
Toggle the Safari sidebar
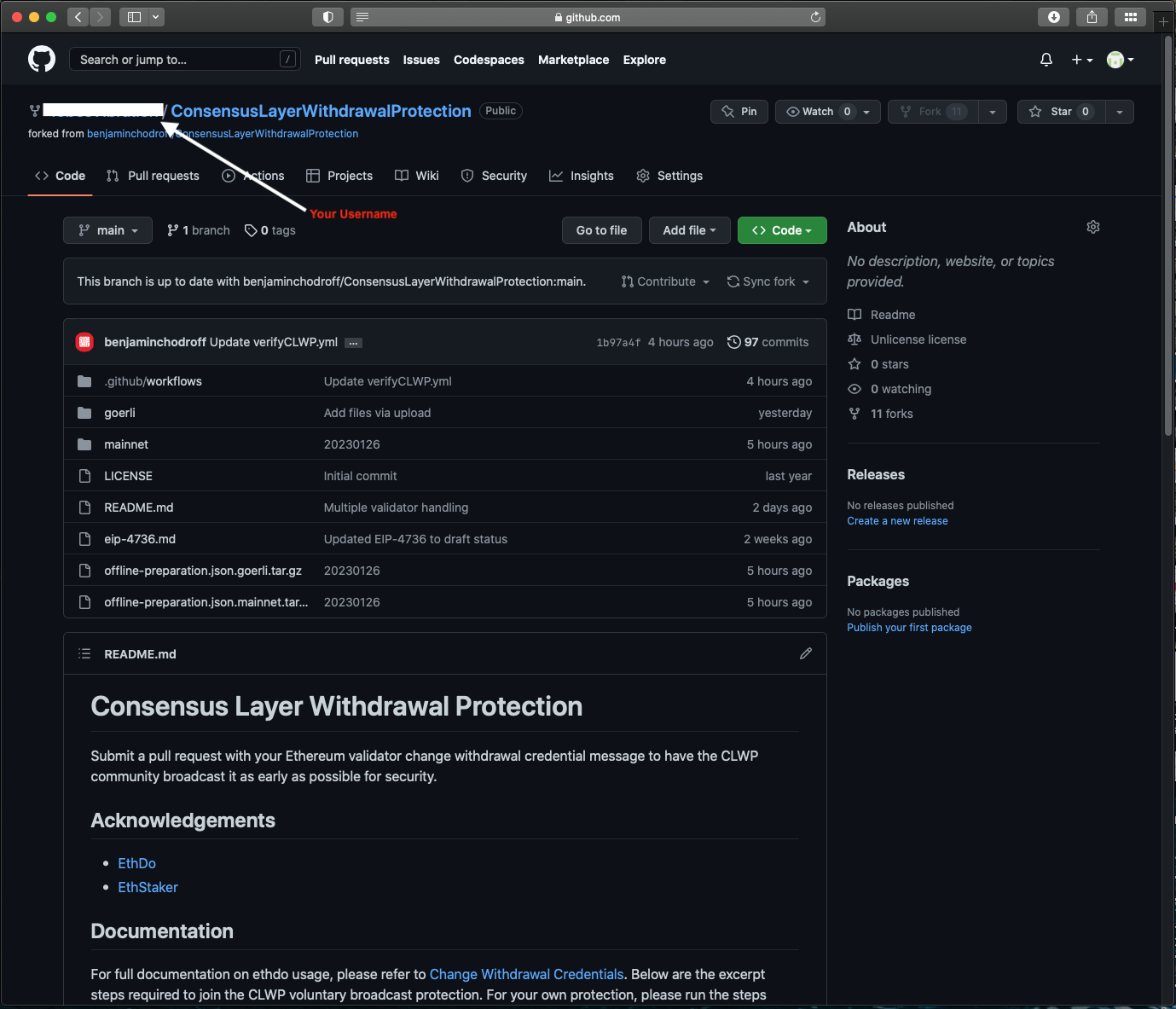134,17
